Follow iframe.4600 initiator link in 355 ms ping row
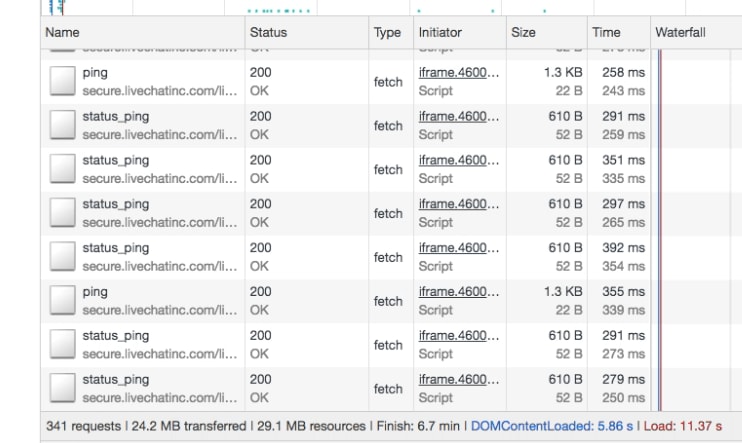Viewport: 742px width, 443px height. click(x=459, y=292)
